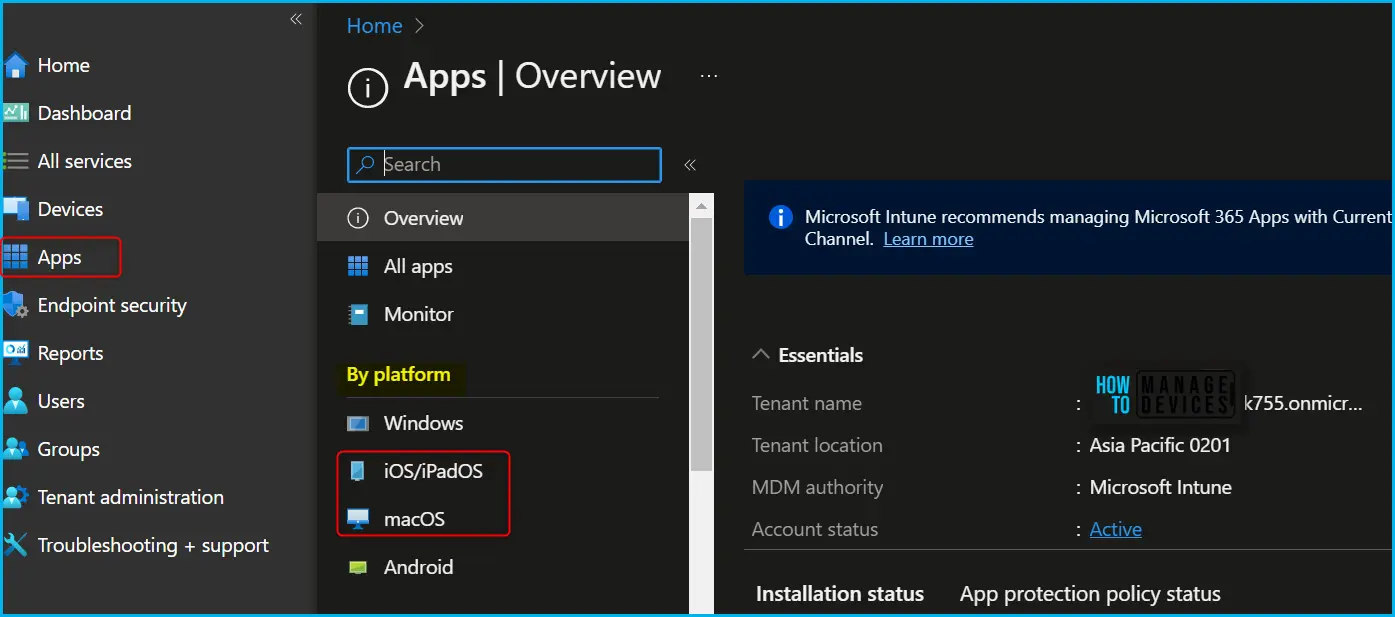Go to Users in sidebar
This screenshot has height=617, width=1395.
click(61, 401)
